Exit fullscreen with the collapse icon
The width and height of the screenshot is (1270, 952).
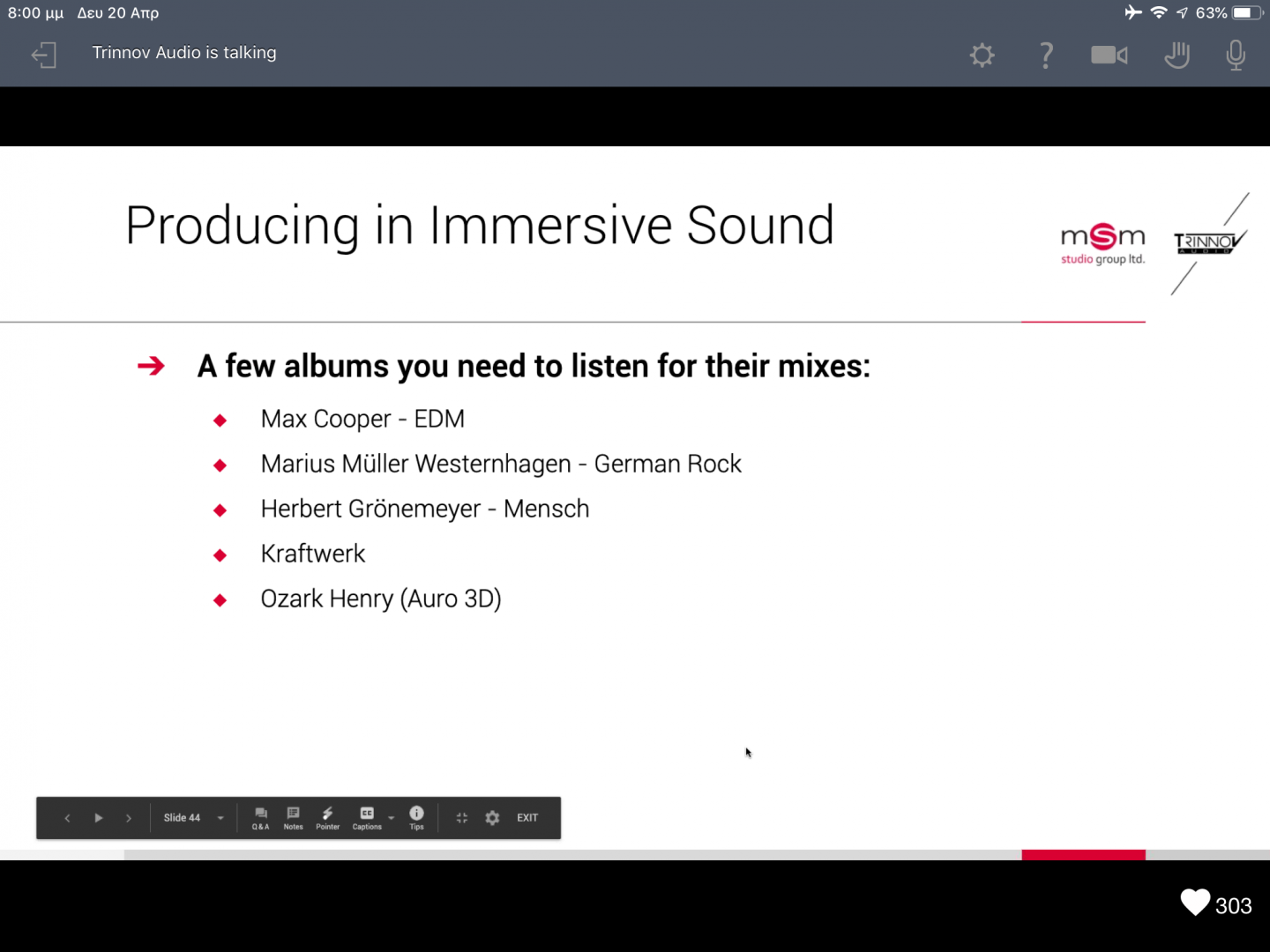[461, 818]
